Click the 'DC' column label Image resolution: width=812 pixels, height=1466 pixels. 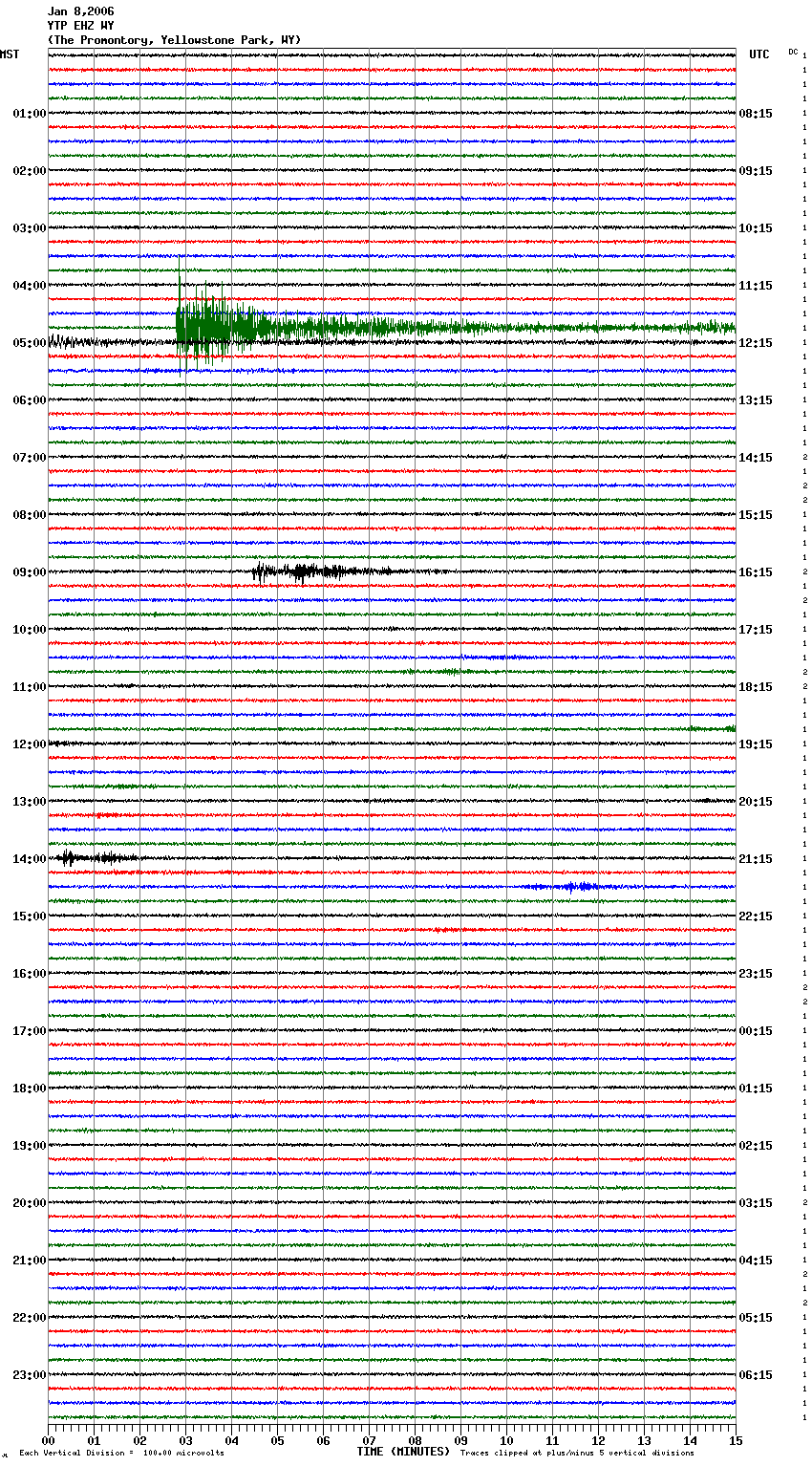coord(793,52)
